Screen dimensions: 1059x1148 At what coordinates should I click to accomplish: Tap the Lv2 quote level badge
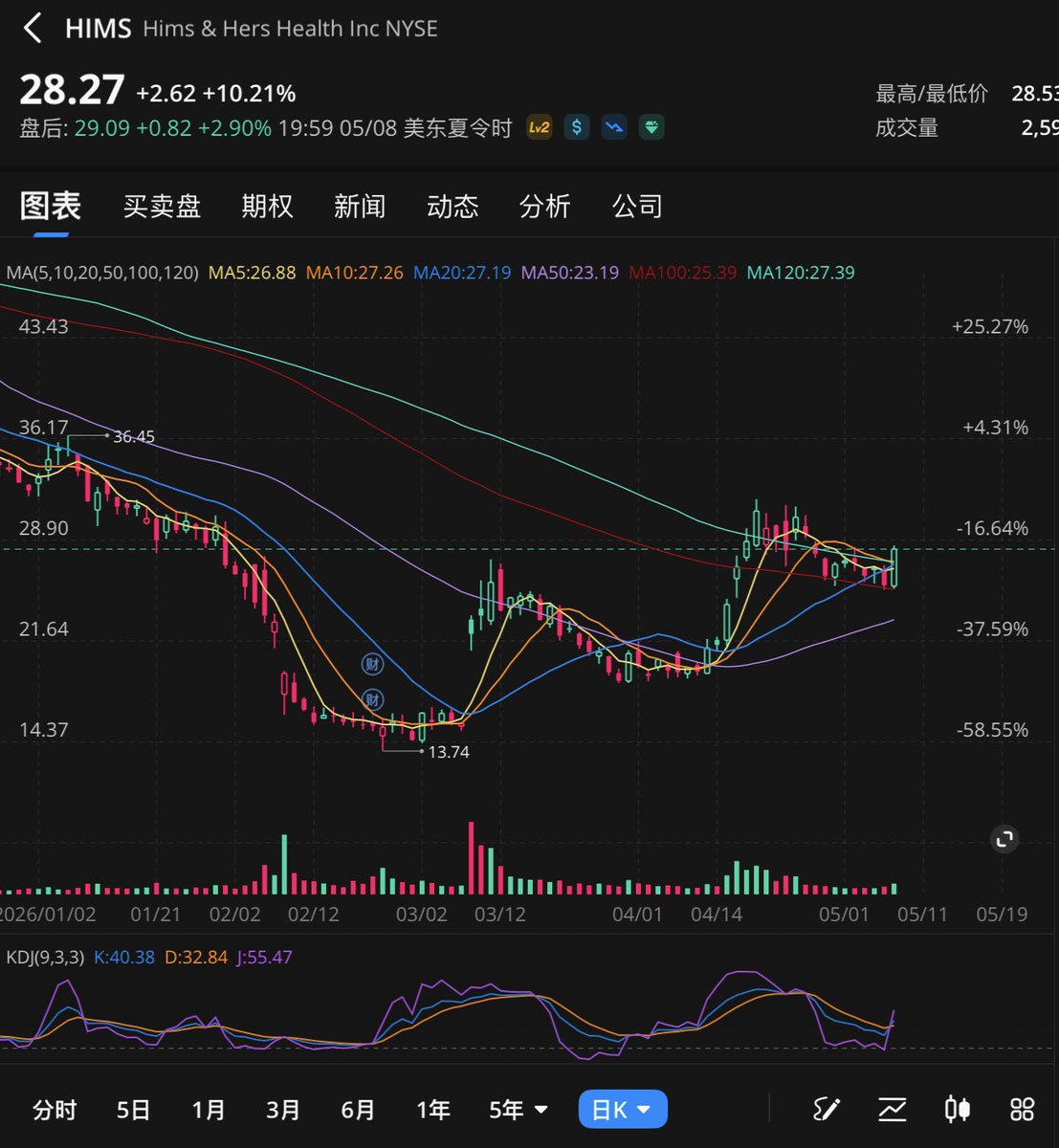pyautogui.click(x=540, y=127)
